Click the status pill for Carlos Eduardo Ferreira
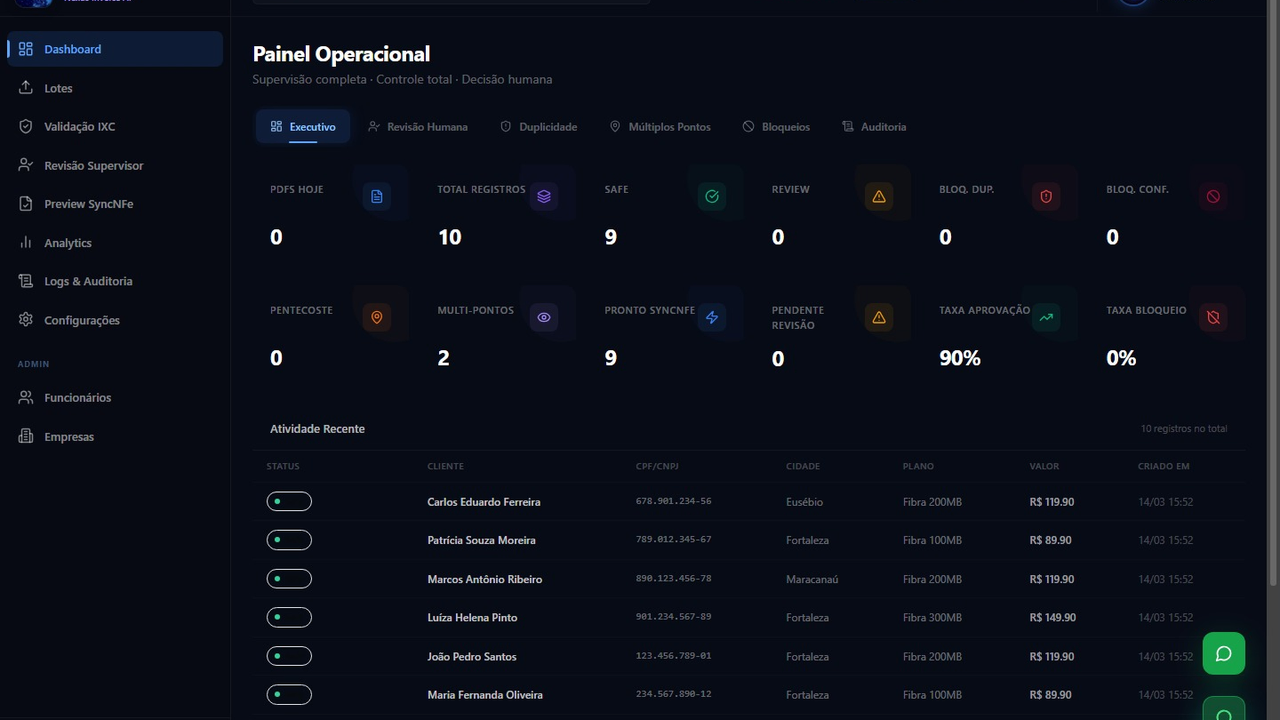This screenshot has width=1280, height=720. (x=289, y=501)
